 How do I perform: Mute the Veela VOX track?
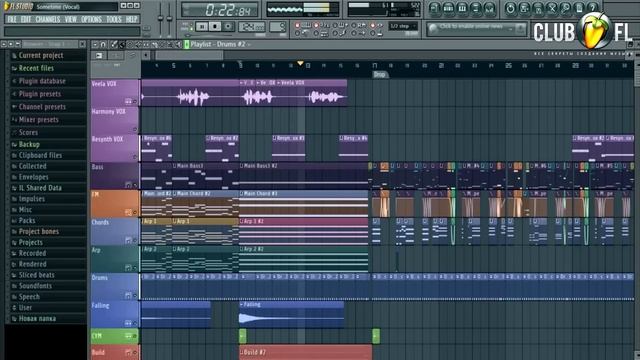135,101
